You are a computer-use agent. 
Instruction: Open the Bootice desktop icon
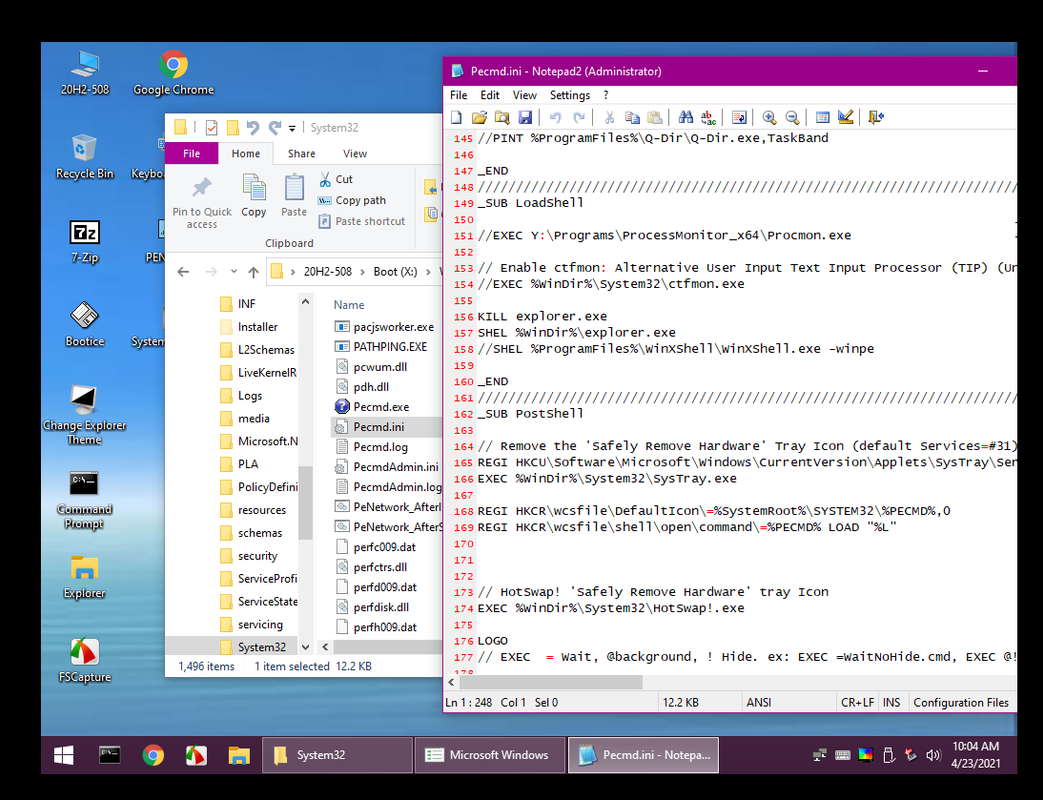[x=84, y=325]
